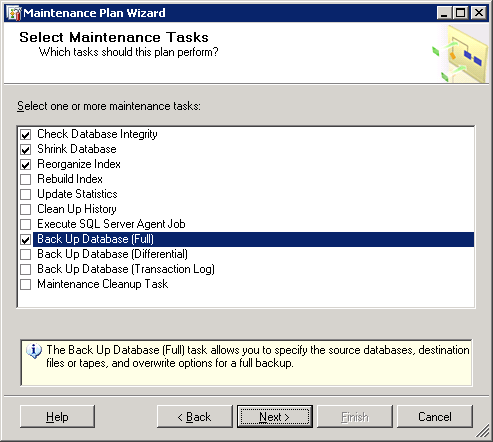
Task: Tick the Maintenance Cleanup Task checkbox
Action: click(26, 285)
